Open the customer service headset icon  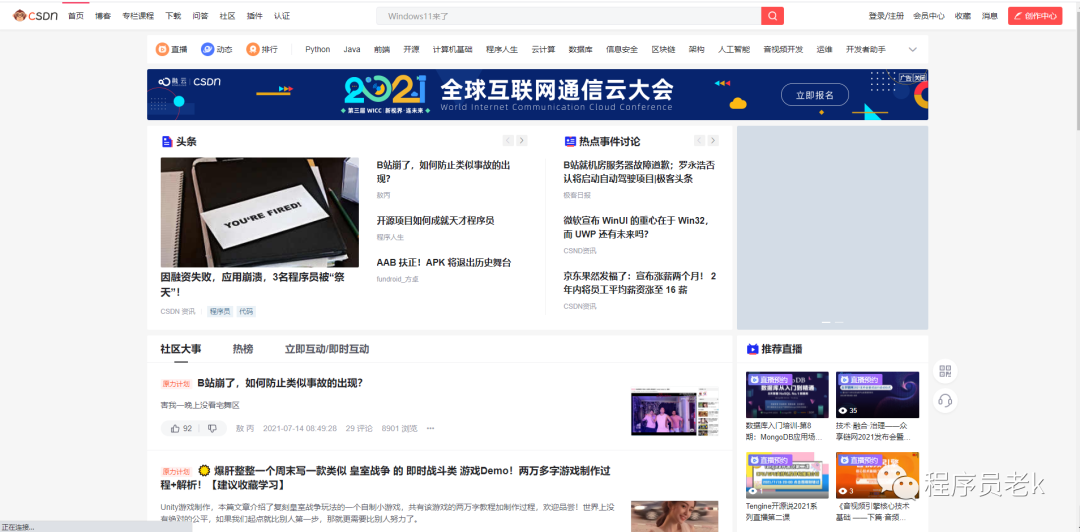[x=945, y=400]
